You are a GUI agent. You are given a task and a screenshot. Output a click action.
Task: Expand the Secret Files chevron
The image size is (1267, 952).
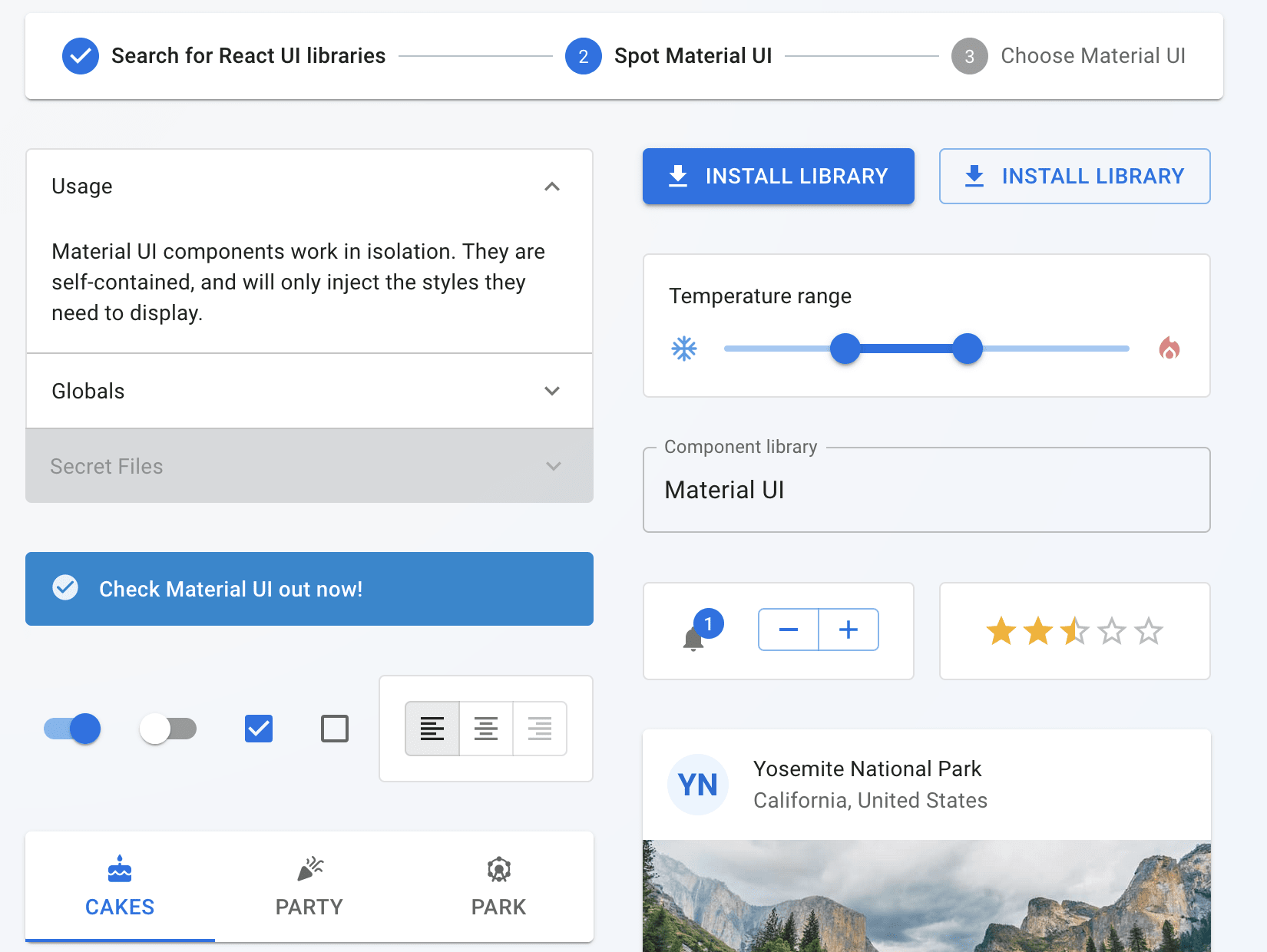(554, 466)
